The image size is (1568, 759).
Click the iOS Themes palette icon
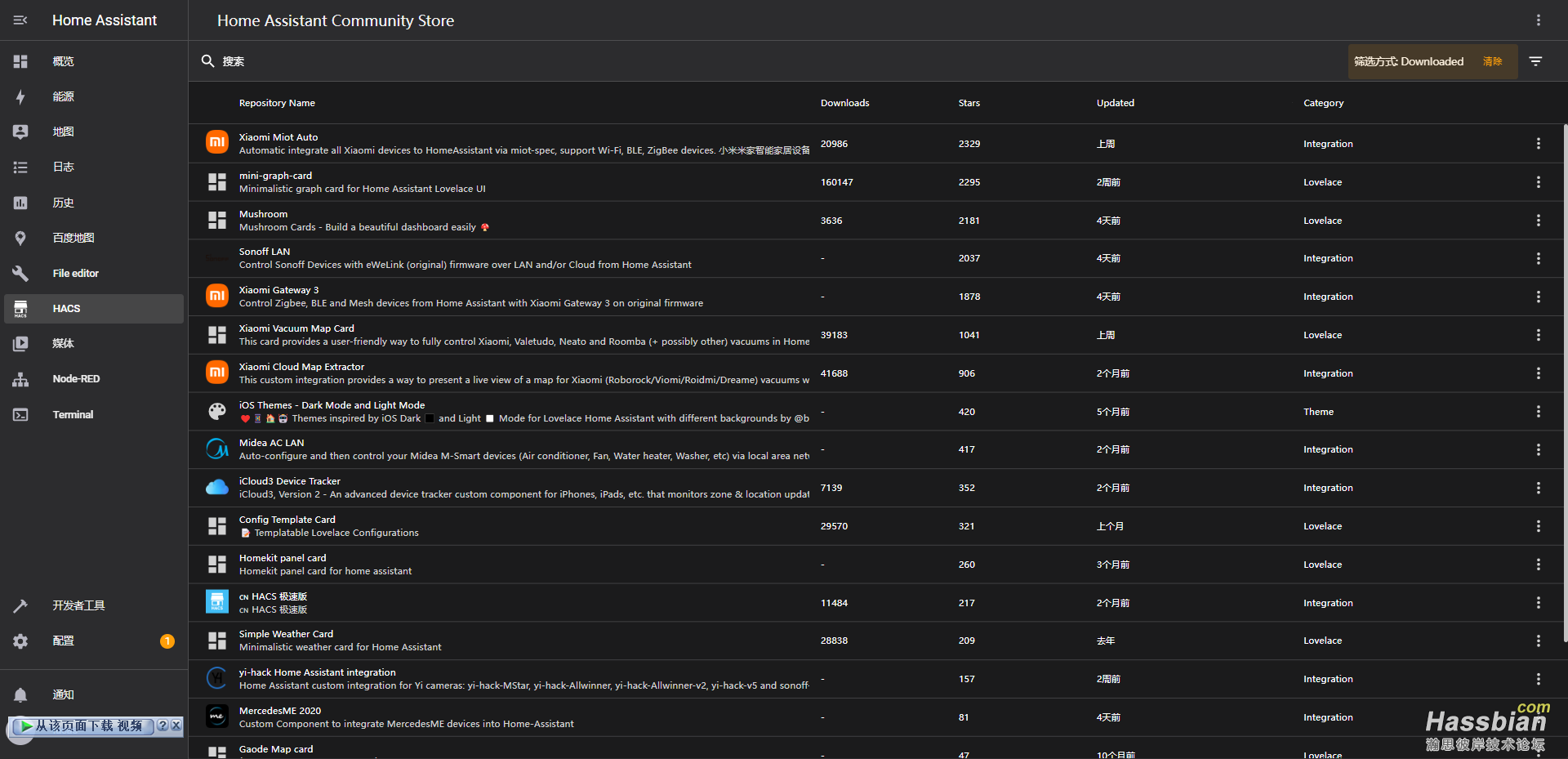216,411
